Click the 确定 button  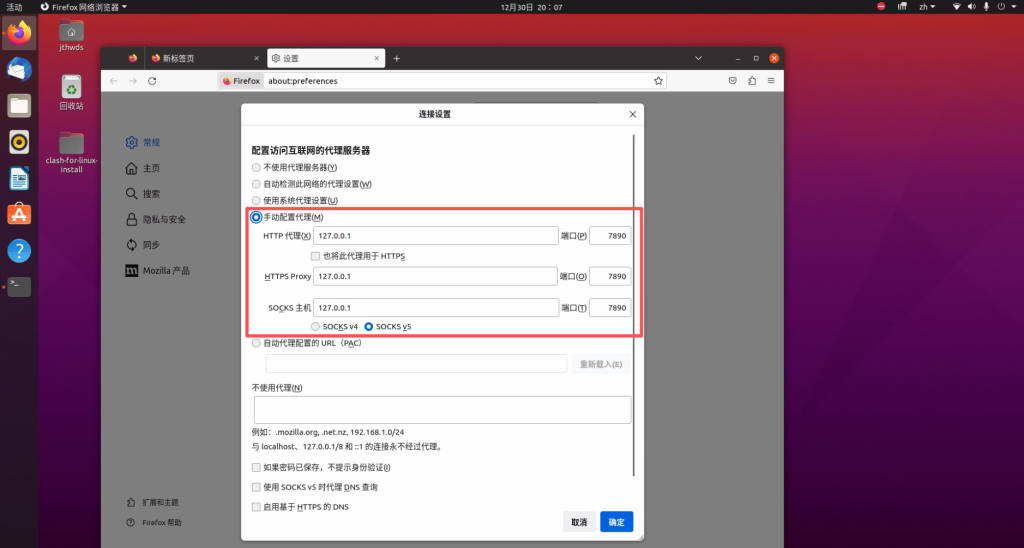click(616, 522)
